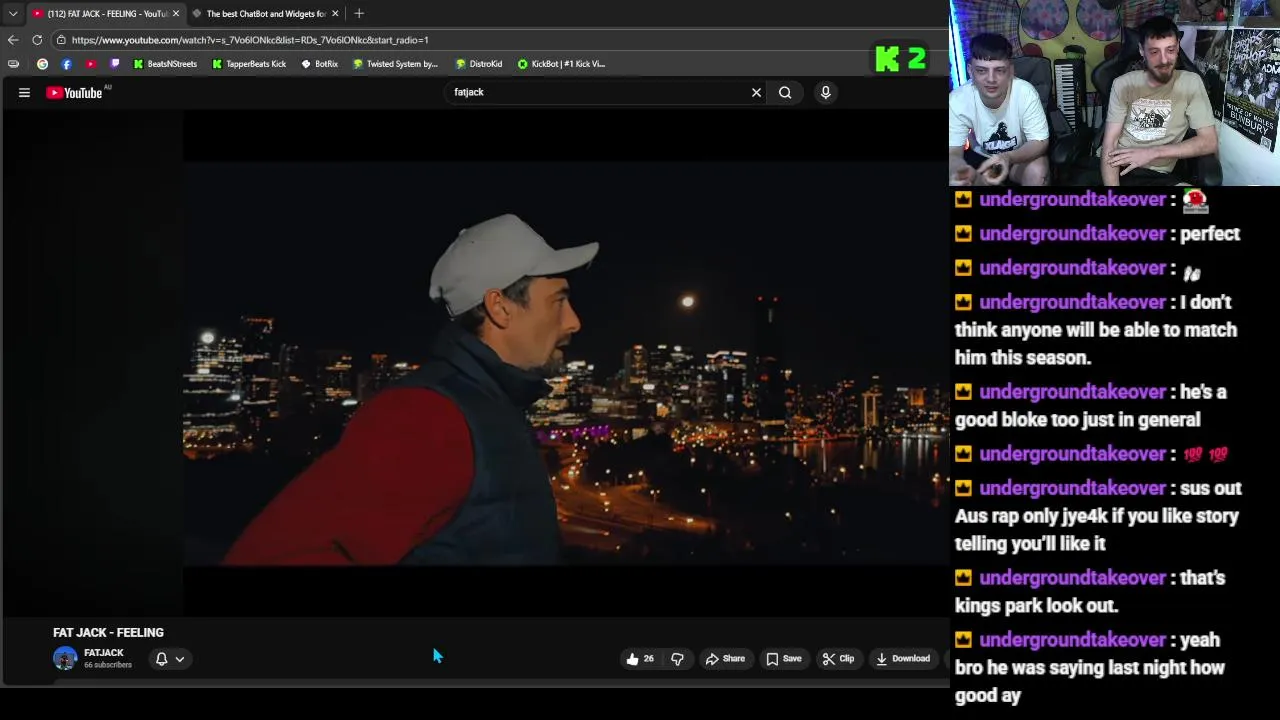Switch to The best ChatBot and Widgets tab
1280x720 pixels.
[x=265, y=14]
